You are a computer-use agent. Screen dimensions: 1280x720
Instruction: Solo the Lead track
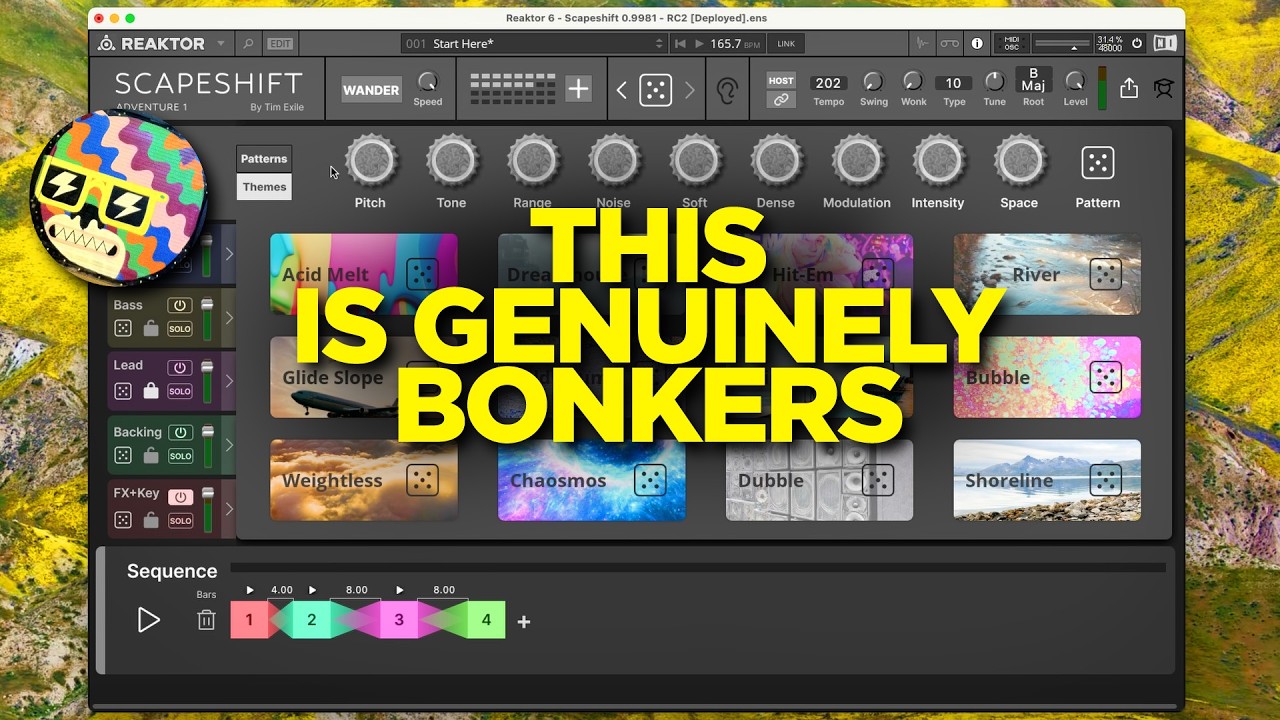coord(180,391)
